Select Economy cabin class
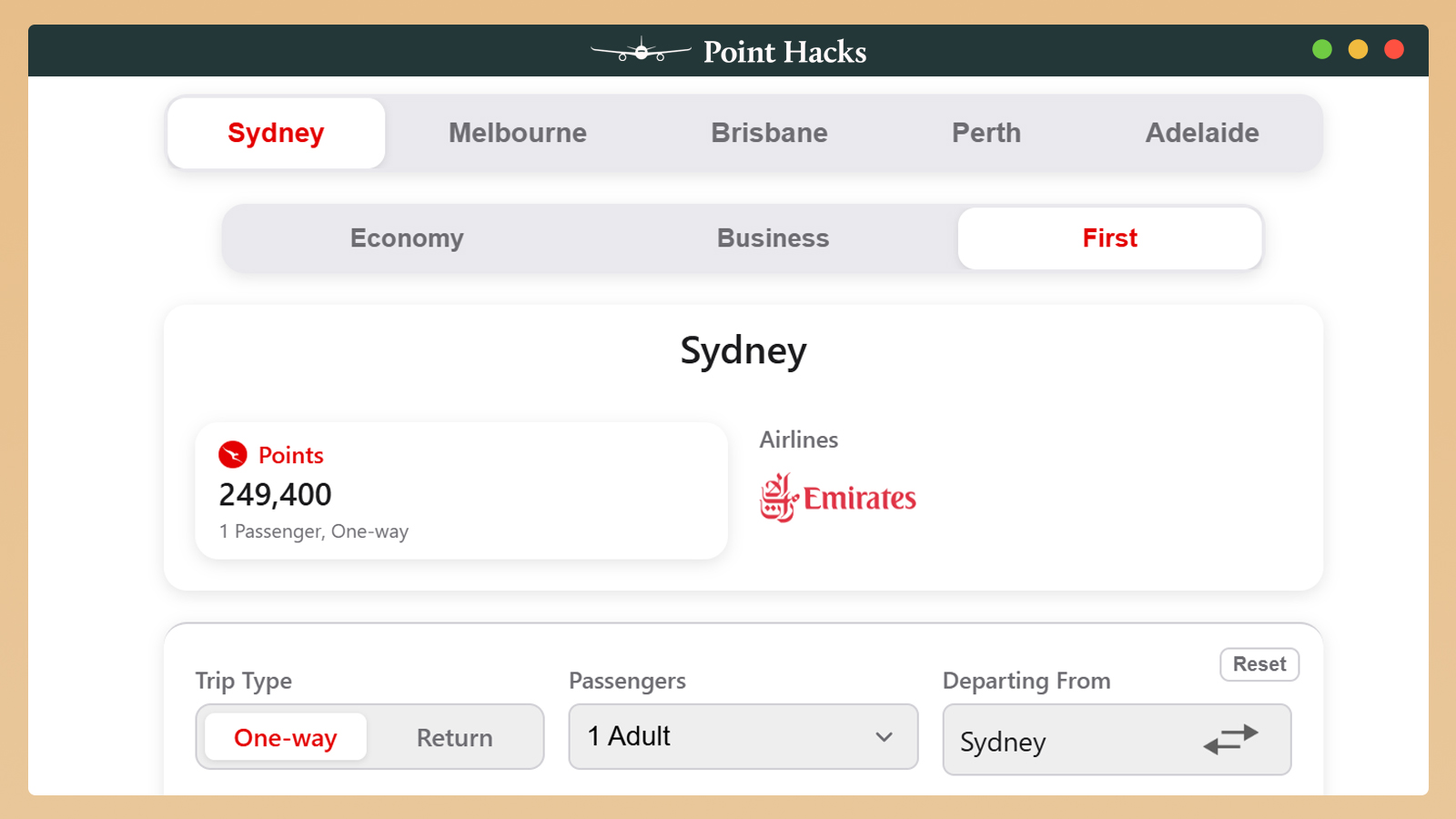 tap(407, 238)
